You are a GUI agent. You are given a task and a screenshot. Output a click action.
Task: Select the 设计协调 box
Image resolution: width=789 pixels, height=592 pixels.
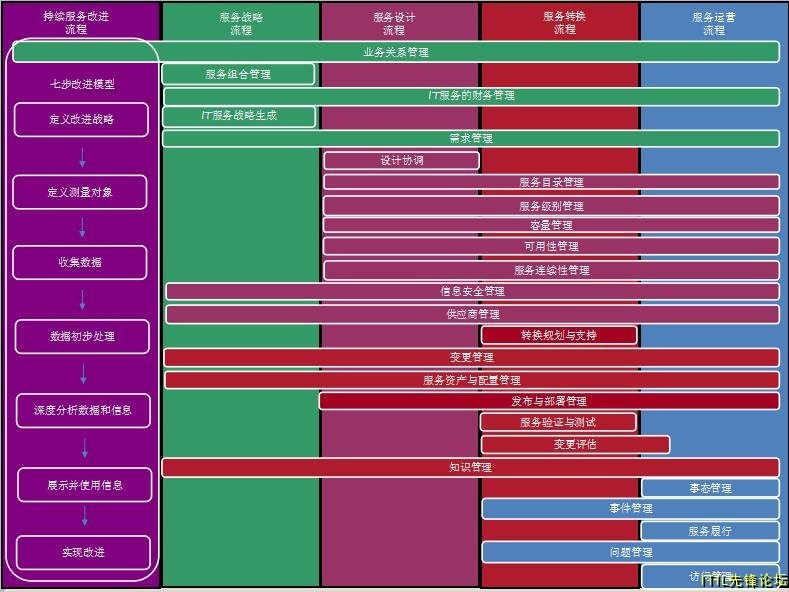point(402,161)
